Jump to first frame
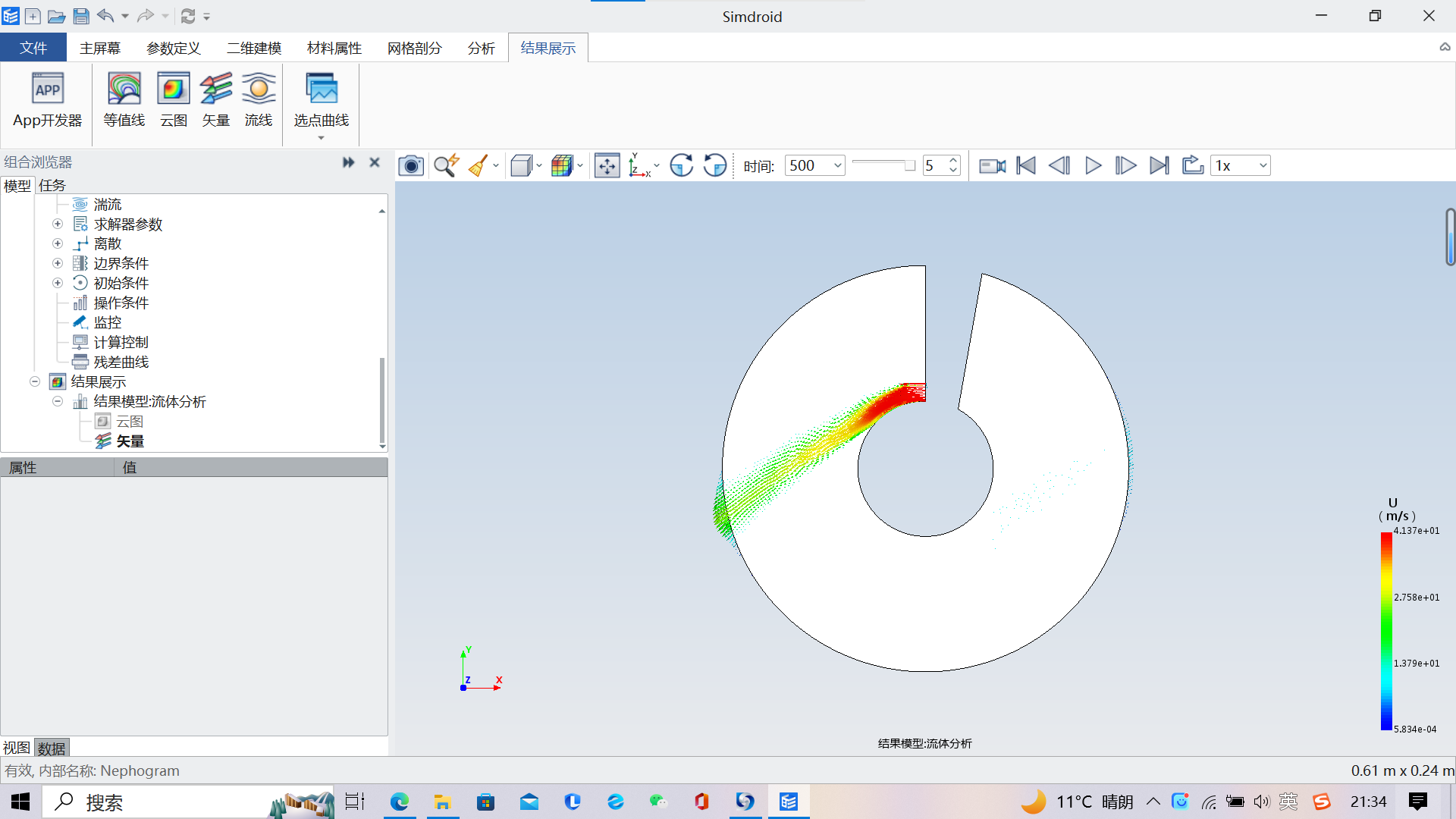 click(1026, 165)
